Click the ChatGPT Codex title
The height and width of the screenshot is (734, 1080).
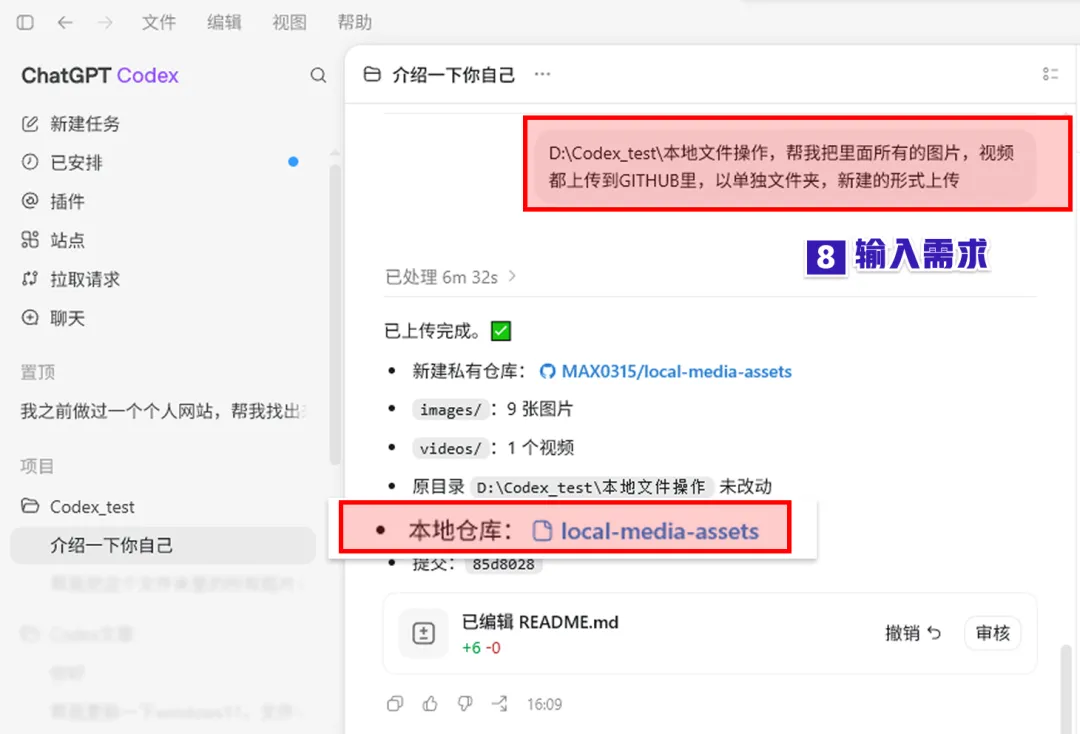pyautogui.click(x=100, y=75)
